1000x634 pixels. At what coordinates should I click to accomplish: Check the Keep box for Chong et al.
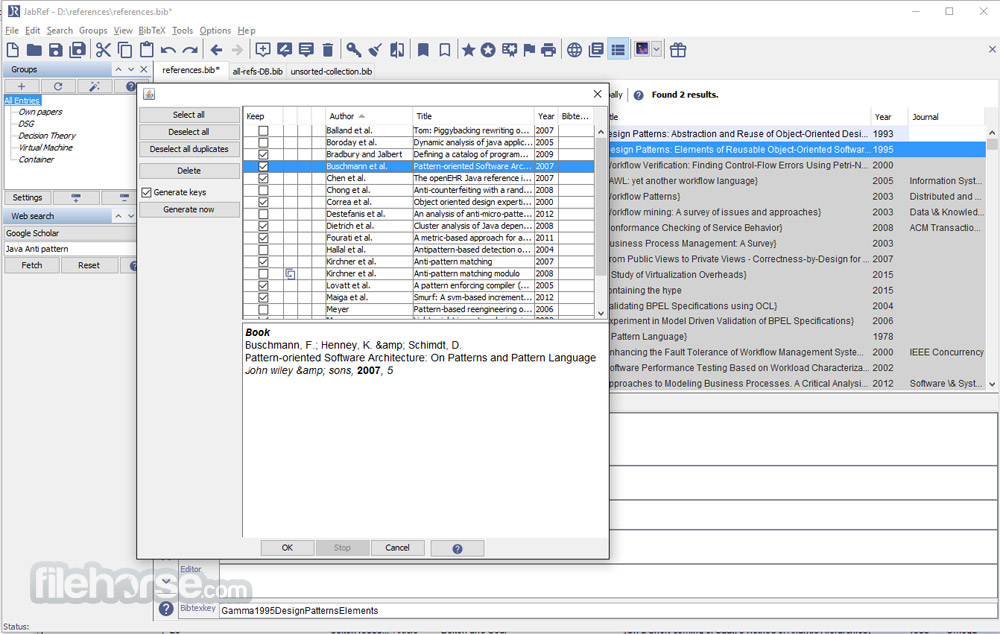coord(263,190)
